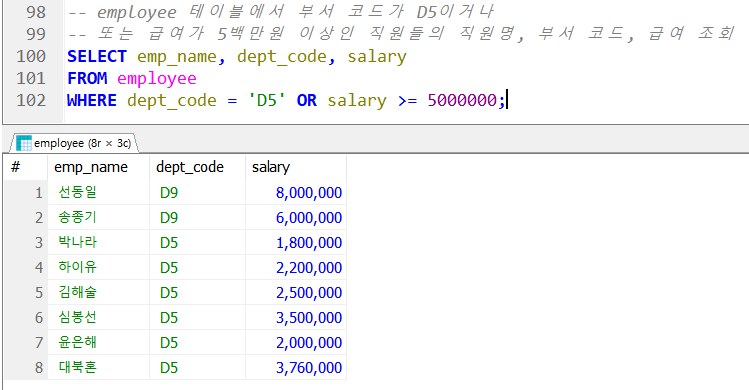Click the emp_name column header

click(98, 167)
